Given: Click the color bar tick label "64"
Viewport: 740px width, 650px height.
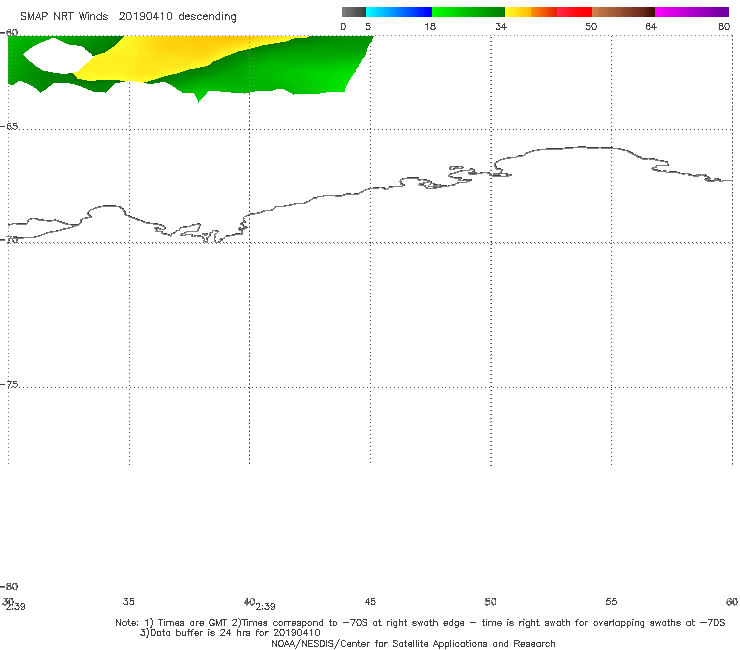Looking at the screenshot, I should tap(651, 27).
